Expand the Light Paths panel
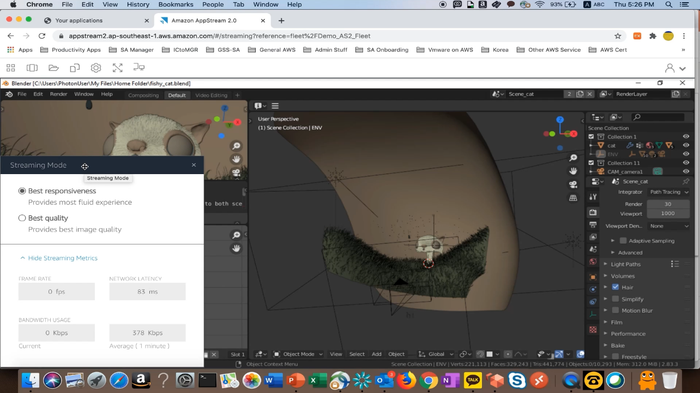700x393 pixels. pos(625,264)
